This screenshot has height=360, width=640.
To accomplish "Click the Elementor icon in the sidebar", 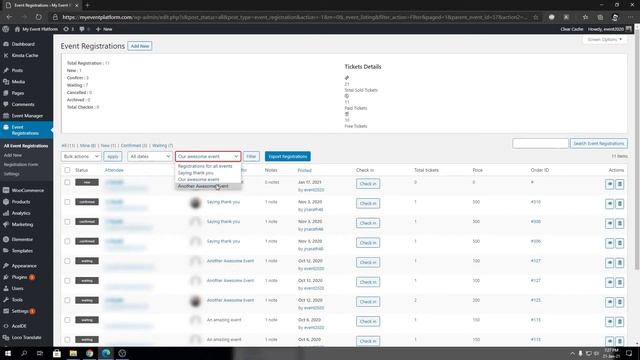I will [x=6, y=239].
